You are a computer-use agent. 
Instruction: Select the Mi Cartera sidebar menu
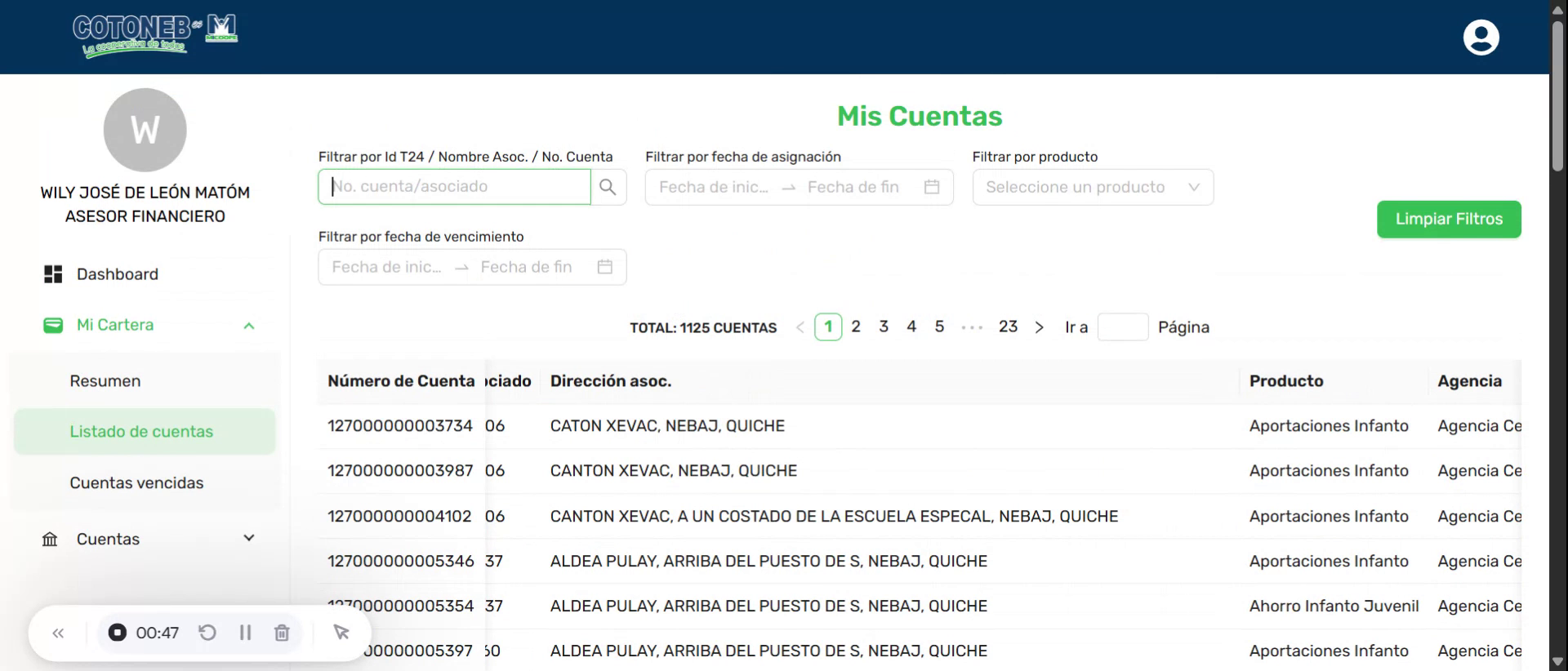115,325
